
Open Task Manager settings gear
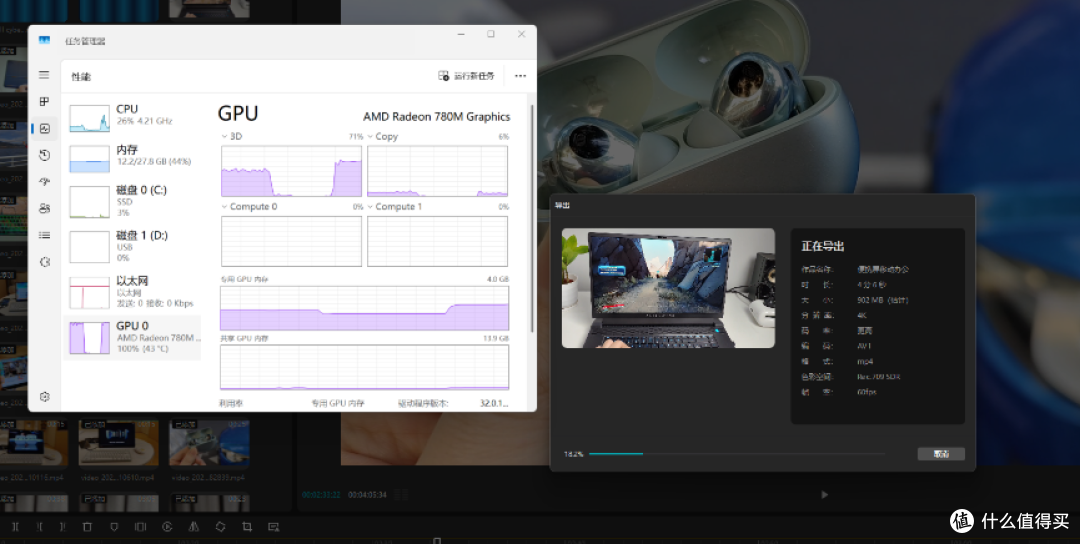[x=44, y=397]
